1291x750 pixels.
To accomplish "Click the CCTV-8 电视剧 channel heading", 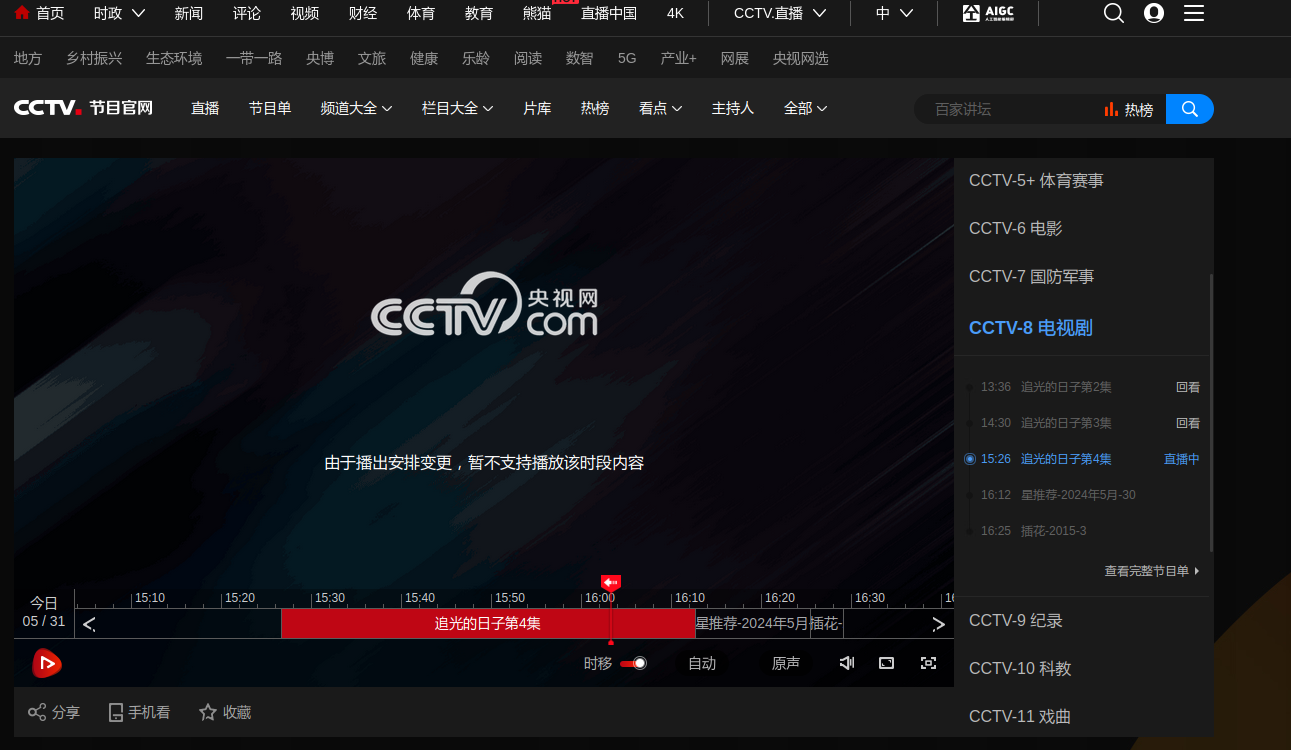I will [1031, 328].
